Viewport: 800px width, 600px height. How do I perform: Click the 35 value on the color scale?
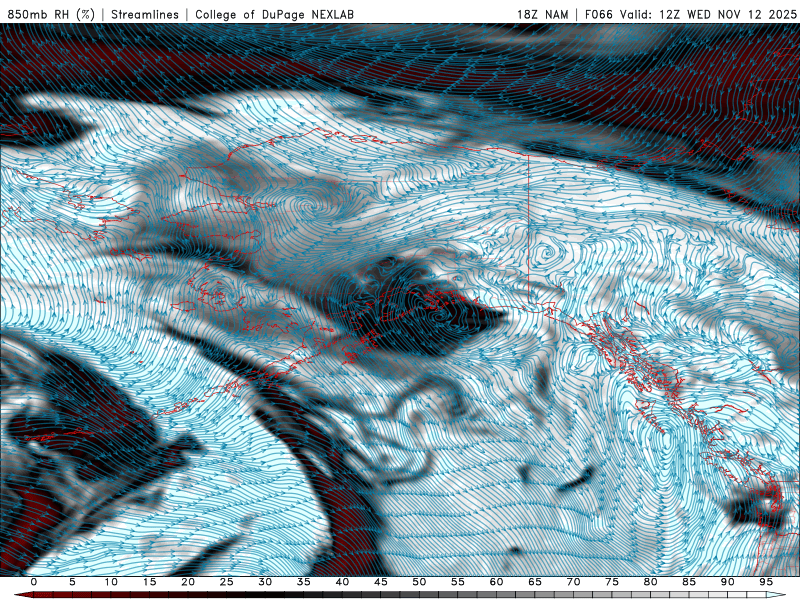click(304, 582)
